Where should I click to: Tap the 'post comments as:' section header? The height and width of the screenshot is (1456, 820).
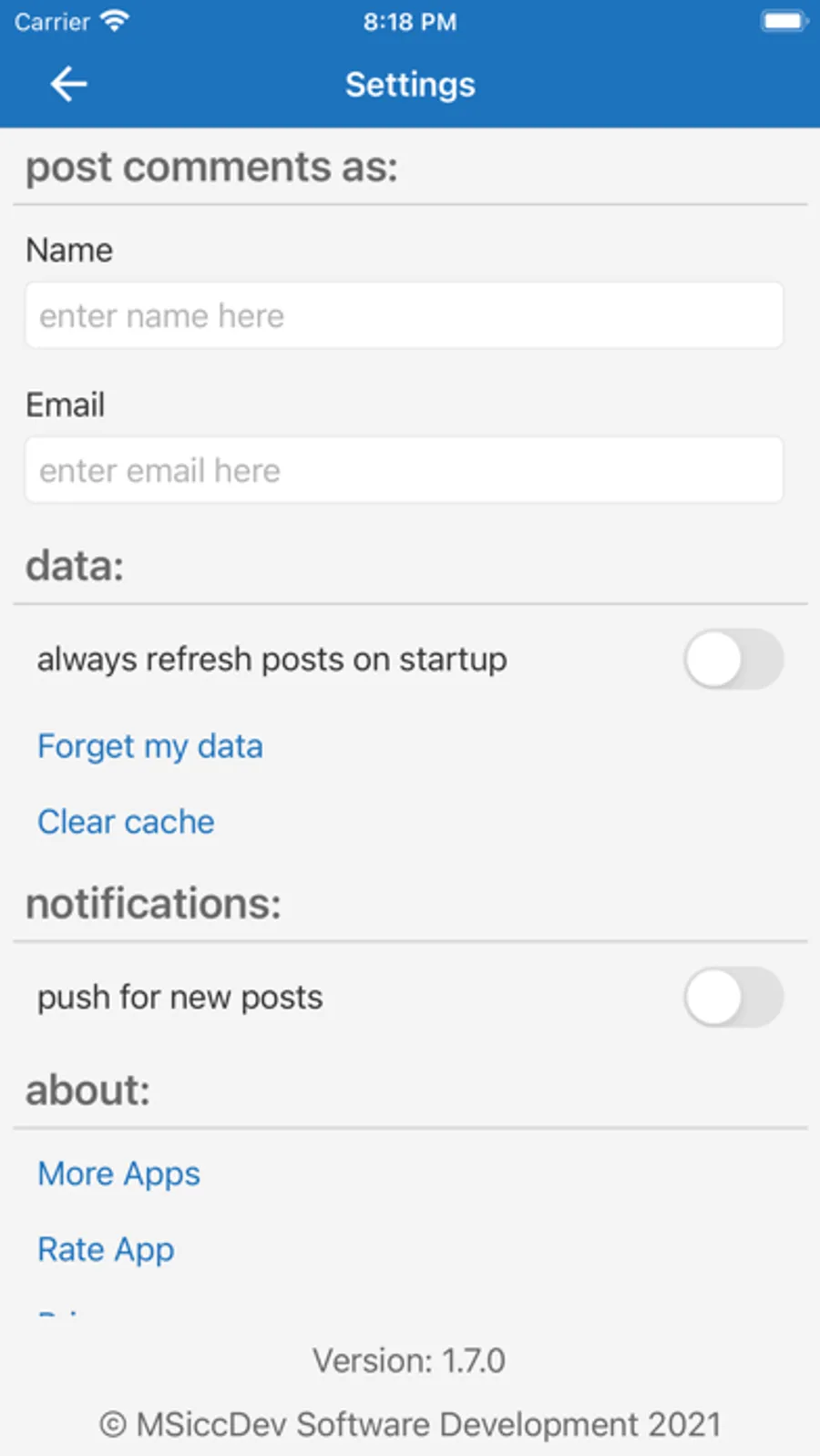[211, 168]
